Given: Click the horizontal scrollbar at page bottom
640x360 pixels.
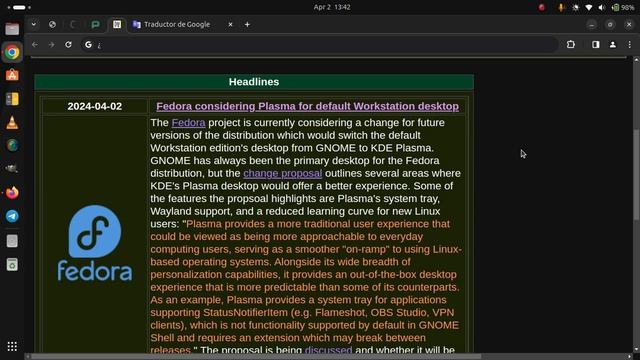Looking at the screenshot, I should tap(256, 356).
